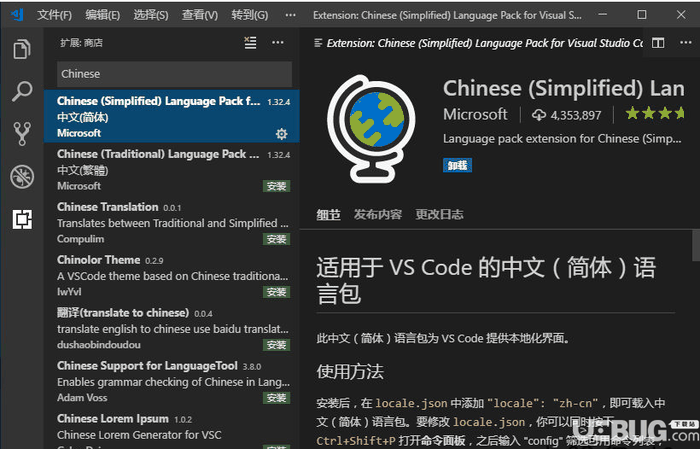Click the download count 4,353,897
The image size is (700, 449).
coord(576,115)
